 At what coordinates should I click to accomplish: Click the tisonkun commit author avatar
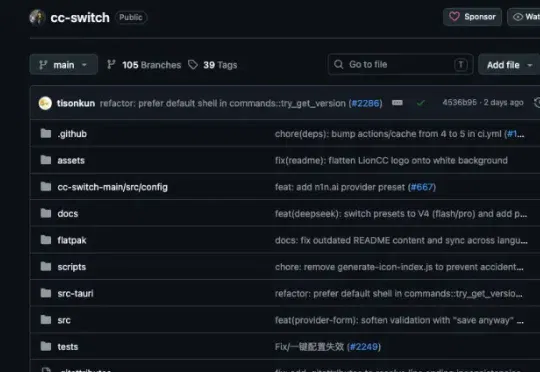(x=45, y=103)
